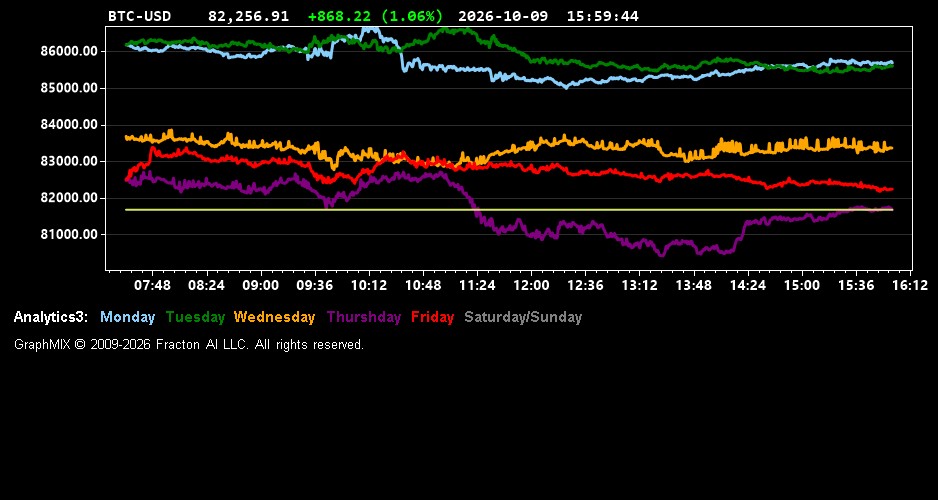Select the Friday legend label
This screenshot has height=500, width=938.
433,318
